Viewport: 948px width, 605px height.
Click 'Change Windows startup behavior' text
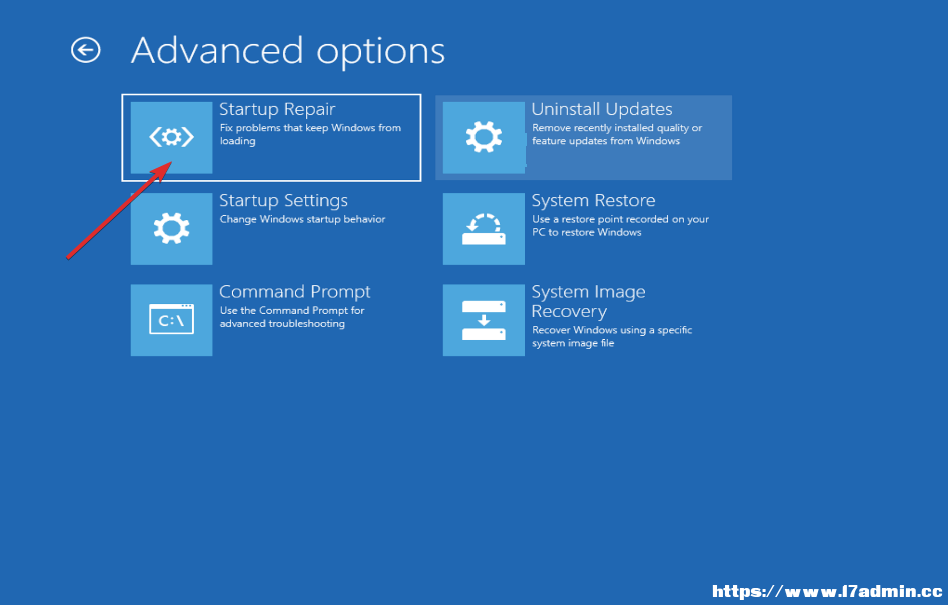tap(302, 219)
